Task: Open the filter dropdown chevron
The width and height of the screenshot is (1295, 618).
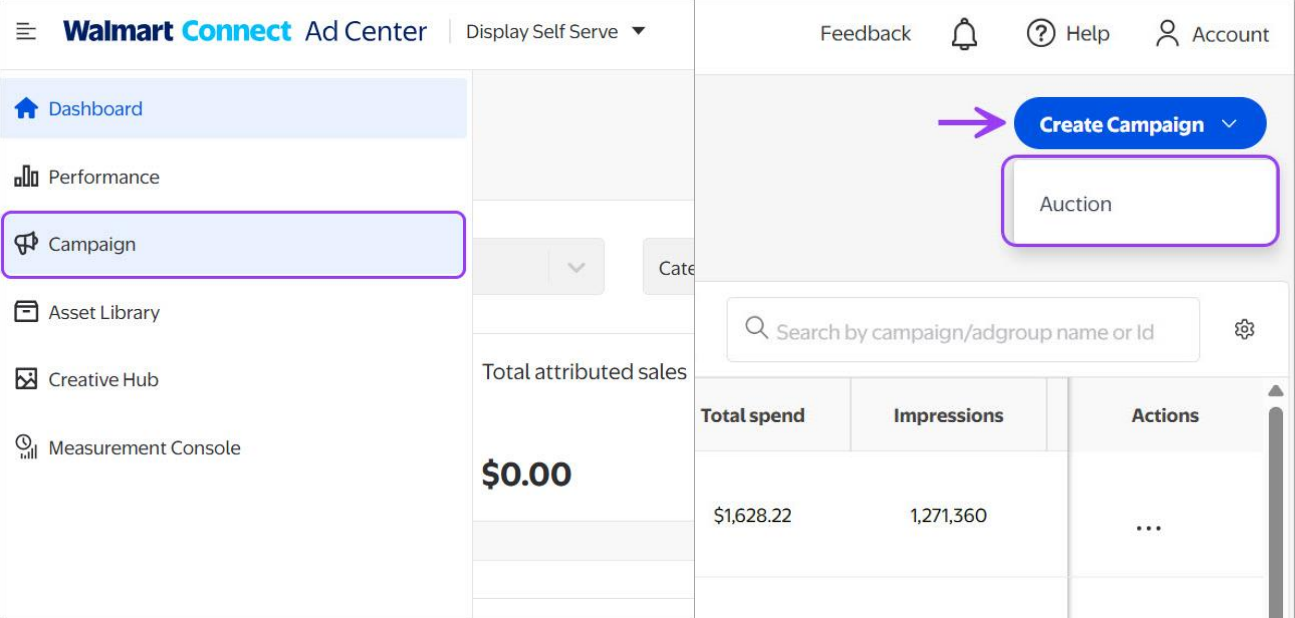Action: click(x=576, y=267)
